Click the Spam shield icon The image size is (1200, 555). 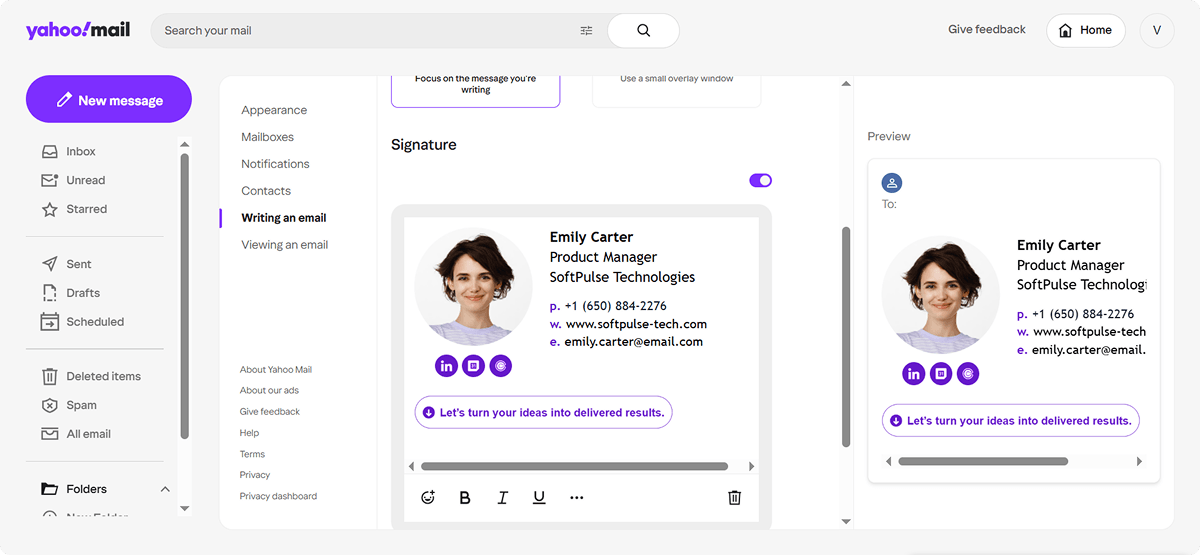[x=49, y=406]
